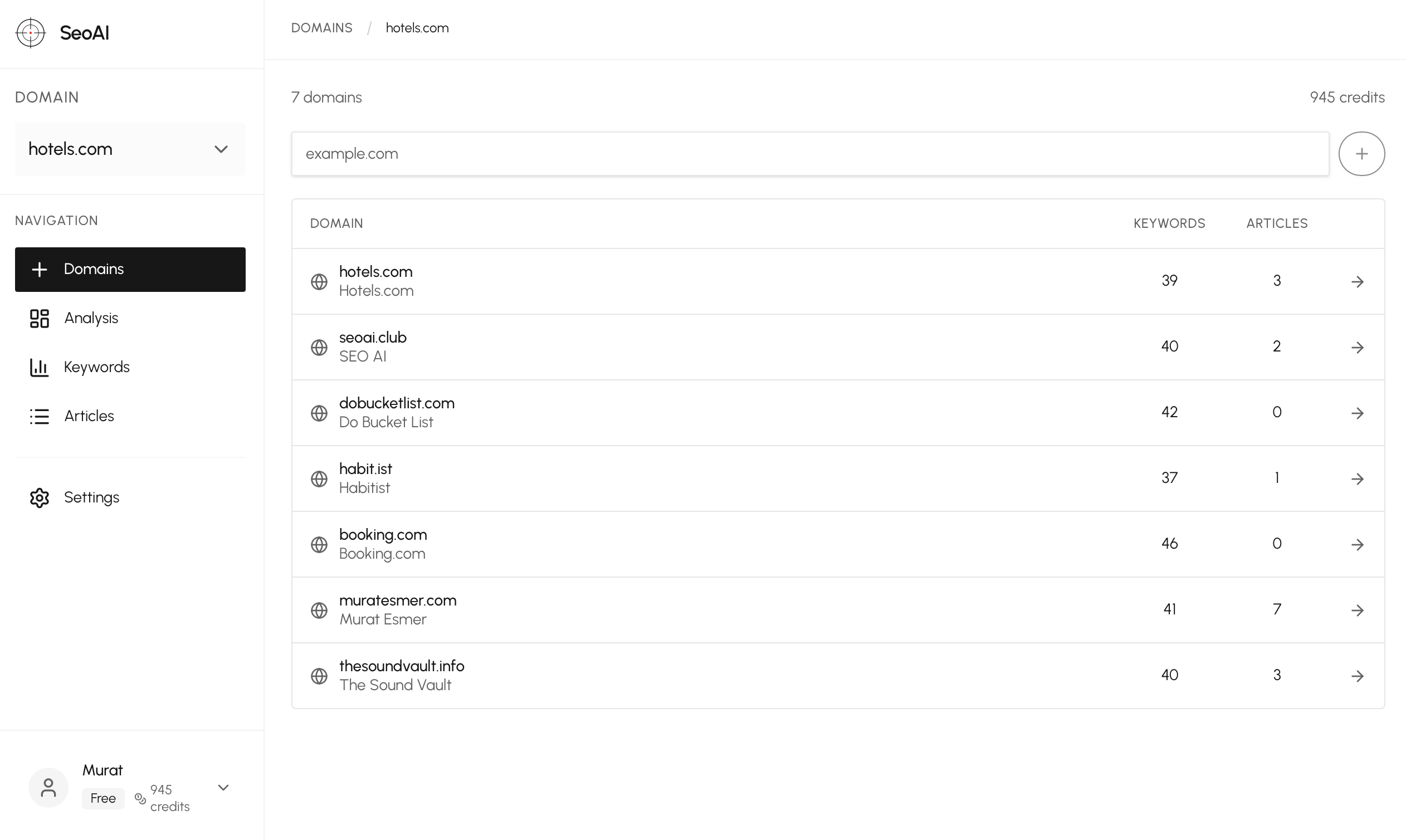The height and width of the screenshot is (840, 1406).
Task: Click the user avatar icon near Murat
Action: [x=48, y=787]
